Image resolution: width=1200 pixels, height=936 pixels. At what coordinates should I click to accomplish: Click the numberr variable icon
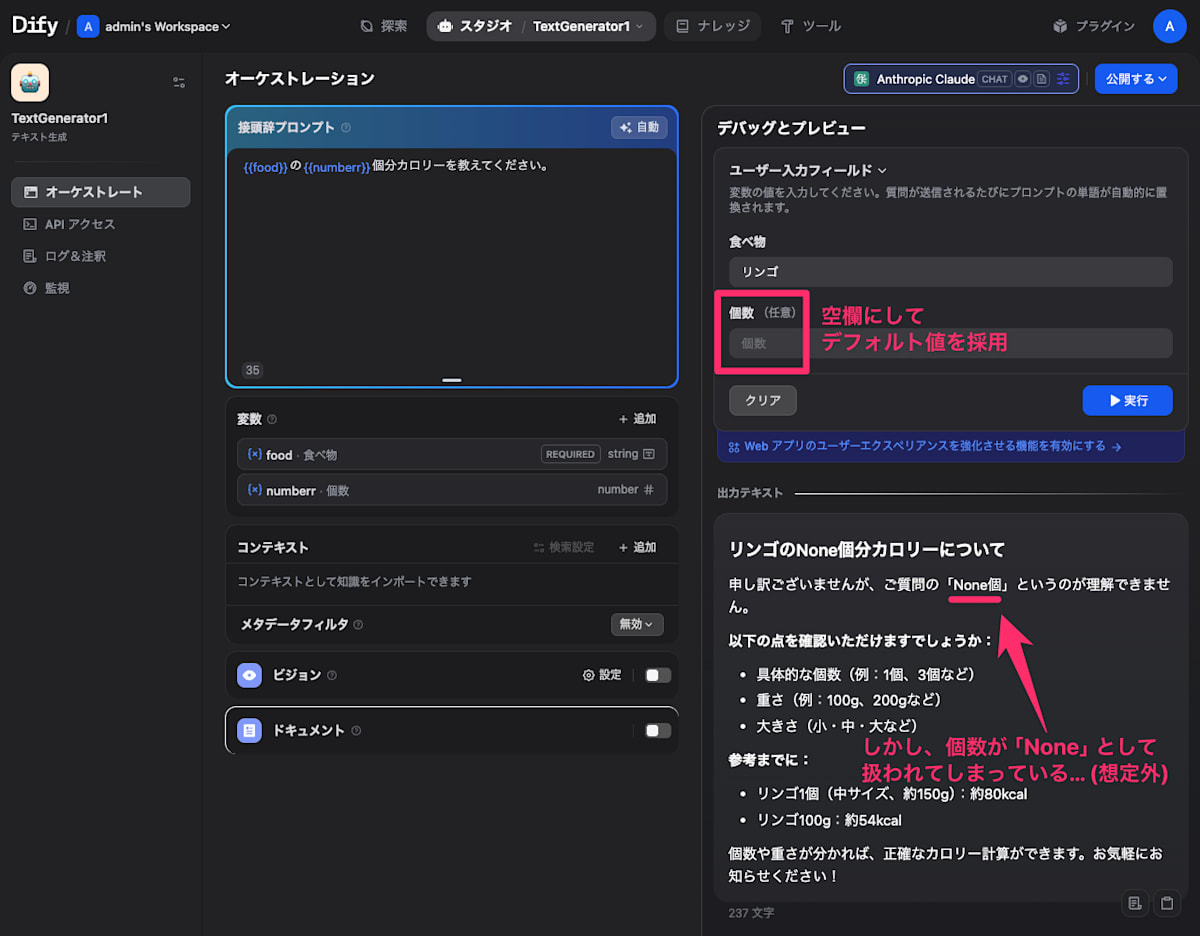coord(254,490)
